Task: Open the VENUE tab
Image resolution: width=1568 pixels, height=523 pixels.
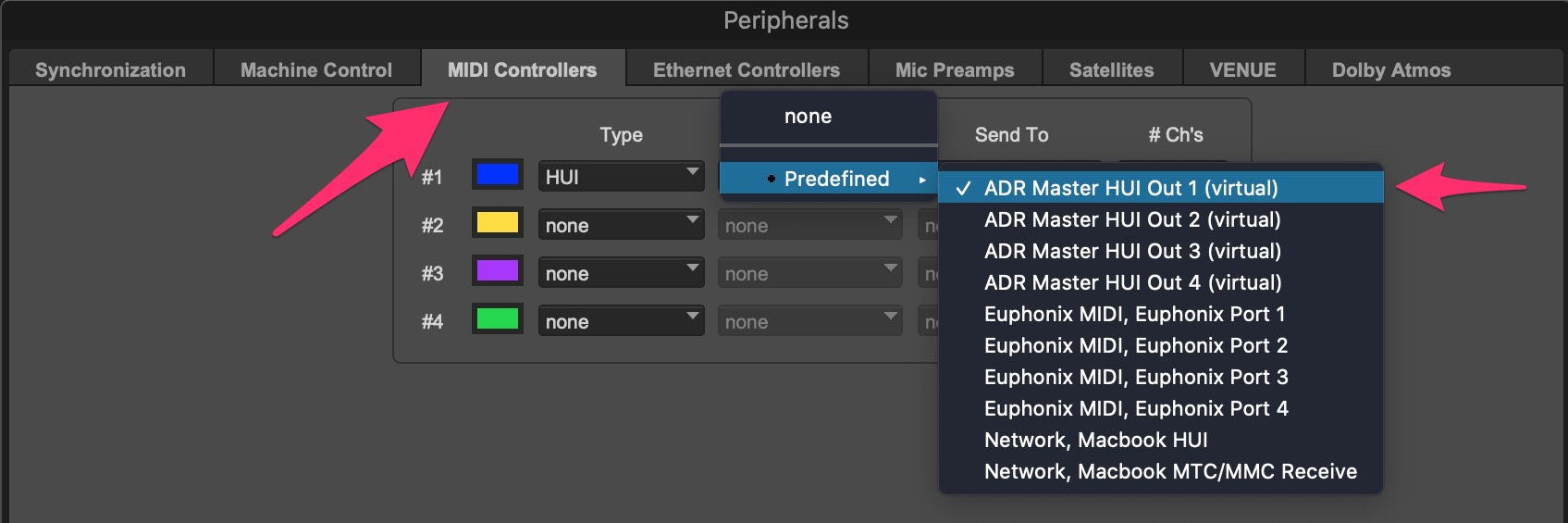Action: click(x=1243, y=69)
